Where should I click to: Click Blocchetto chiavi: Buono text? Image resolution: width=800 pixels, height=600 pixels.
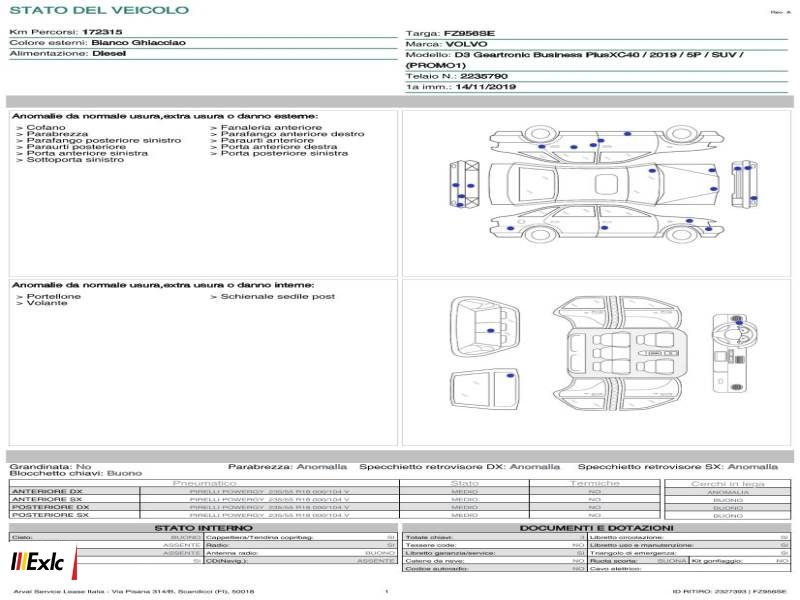coord(76,473)
